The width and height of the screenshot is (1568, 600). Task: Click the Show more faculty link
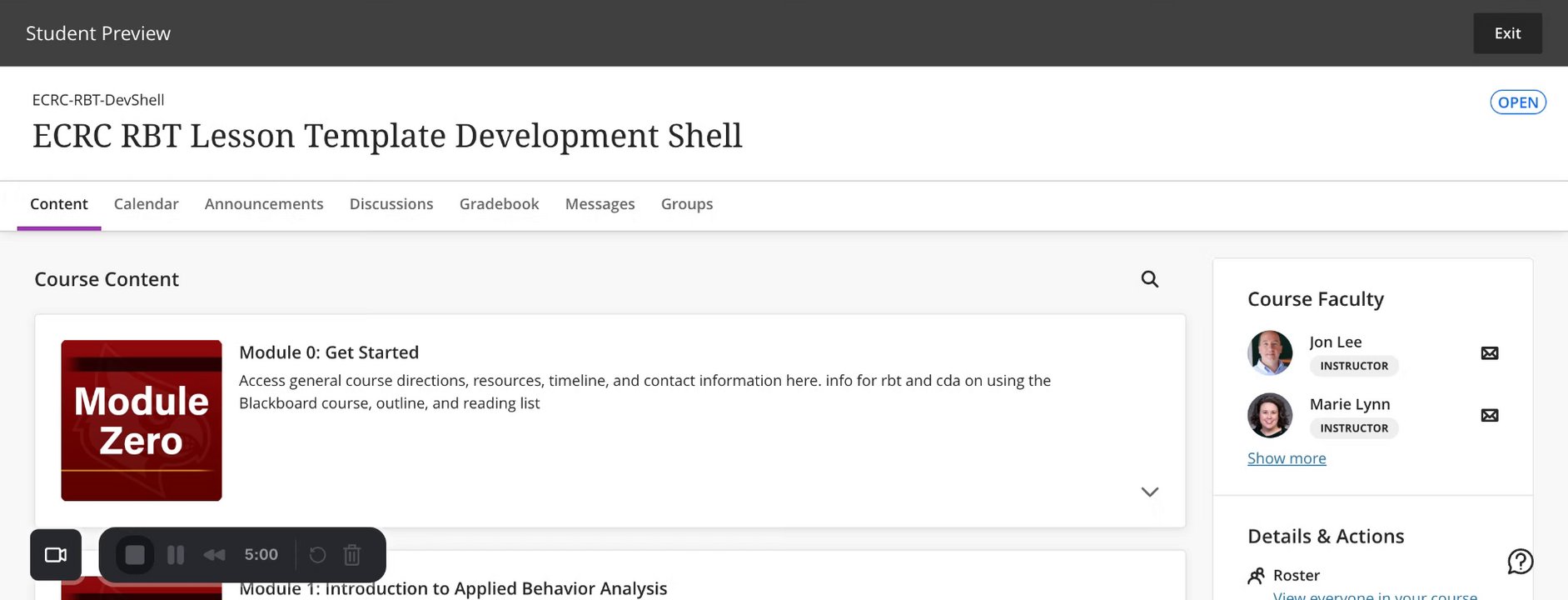[x=1287, y=458]
